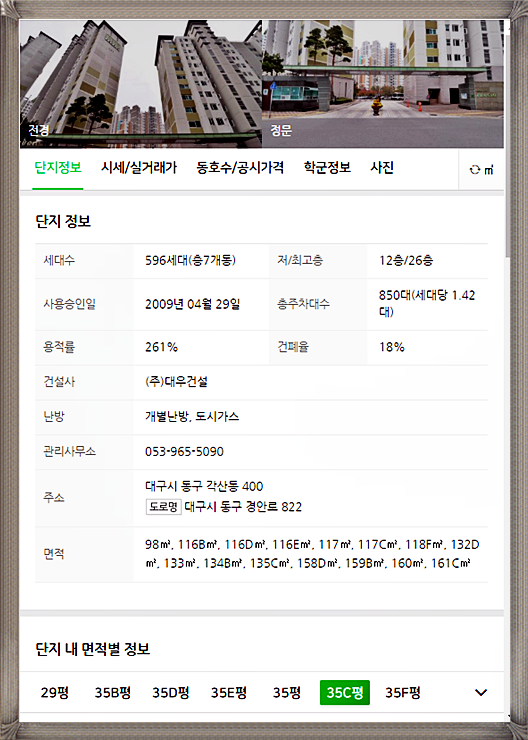Click the 596세대(총7개동) household value
Image resolution: width=528 pixels, height=740 pixels.
click(x=190, y=261)
